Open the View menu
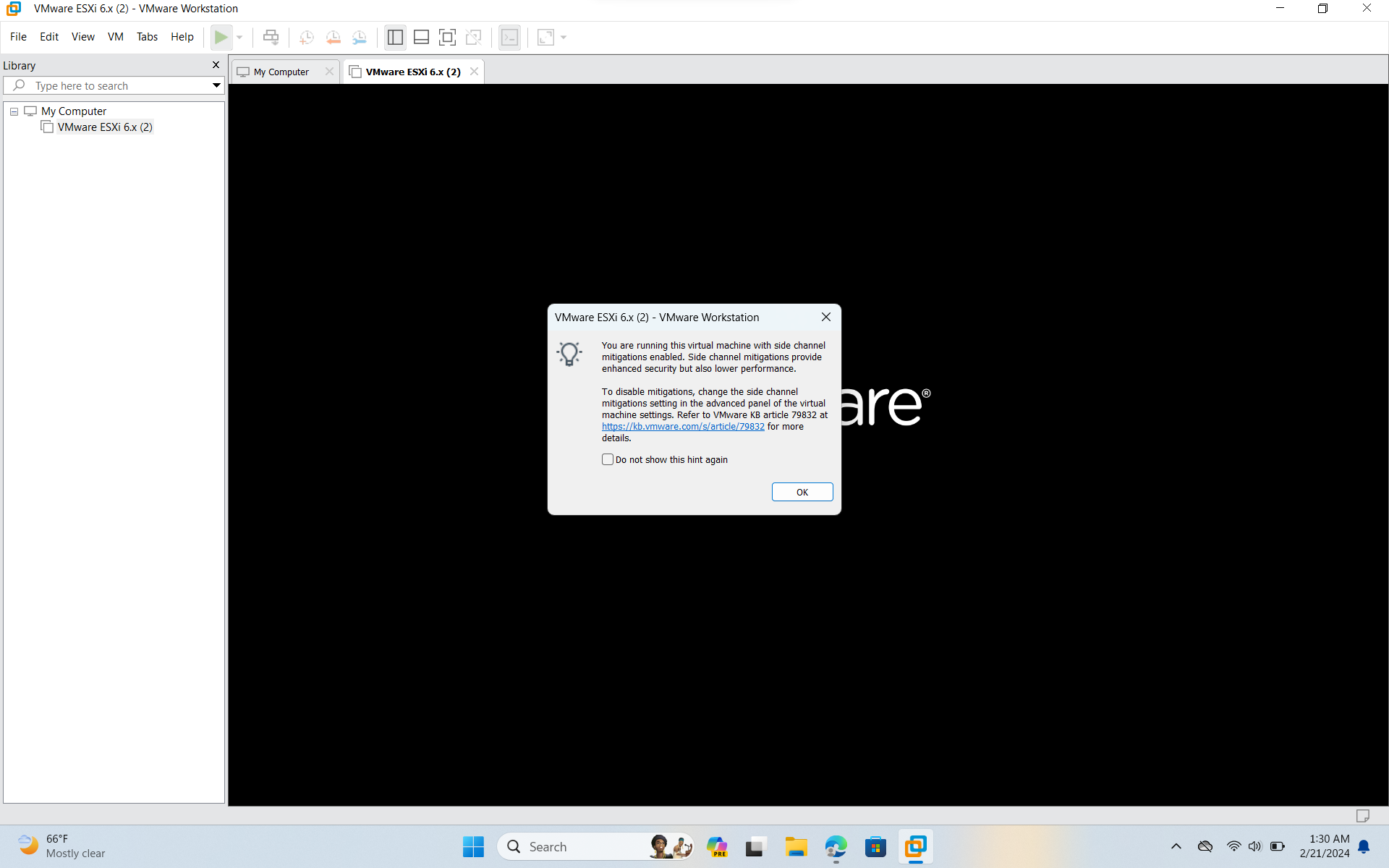 click(83, 37)
